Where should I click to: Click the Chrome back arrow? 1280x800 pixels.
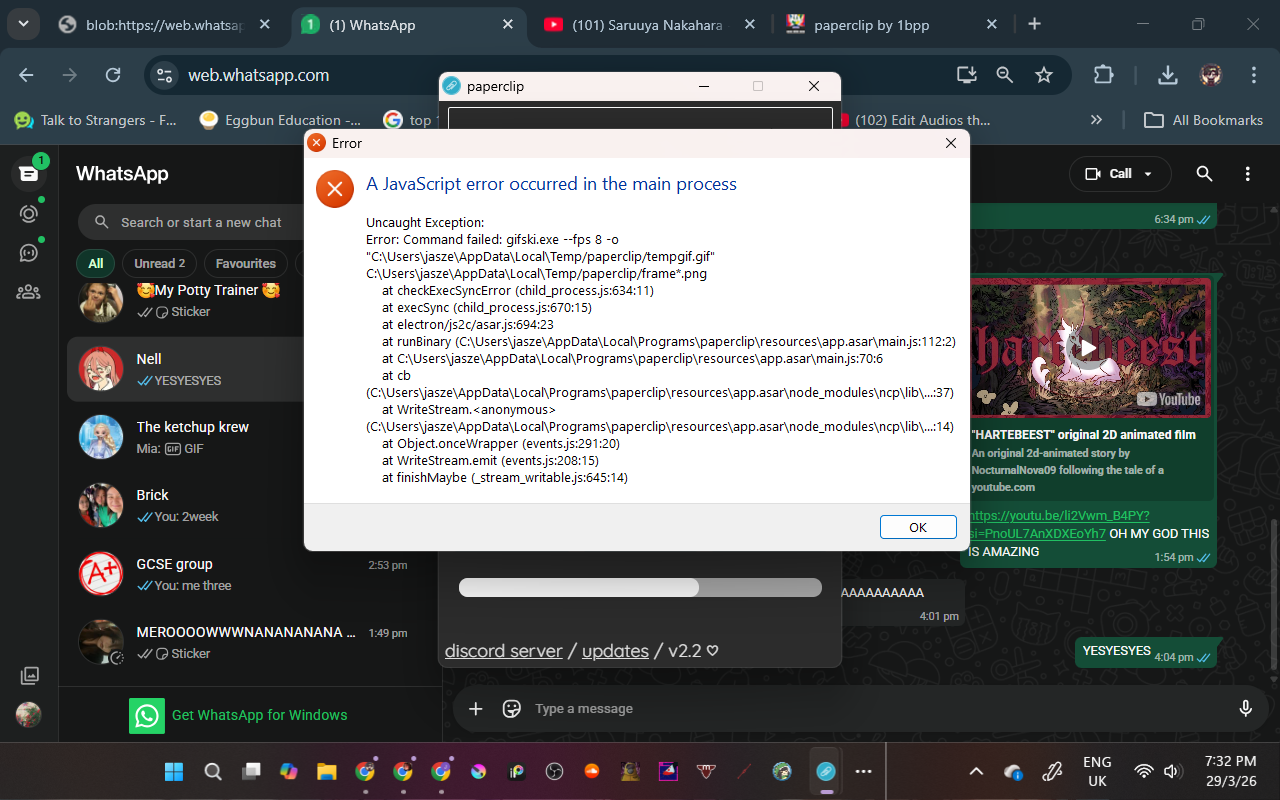27,75
